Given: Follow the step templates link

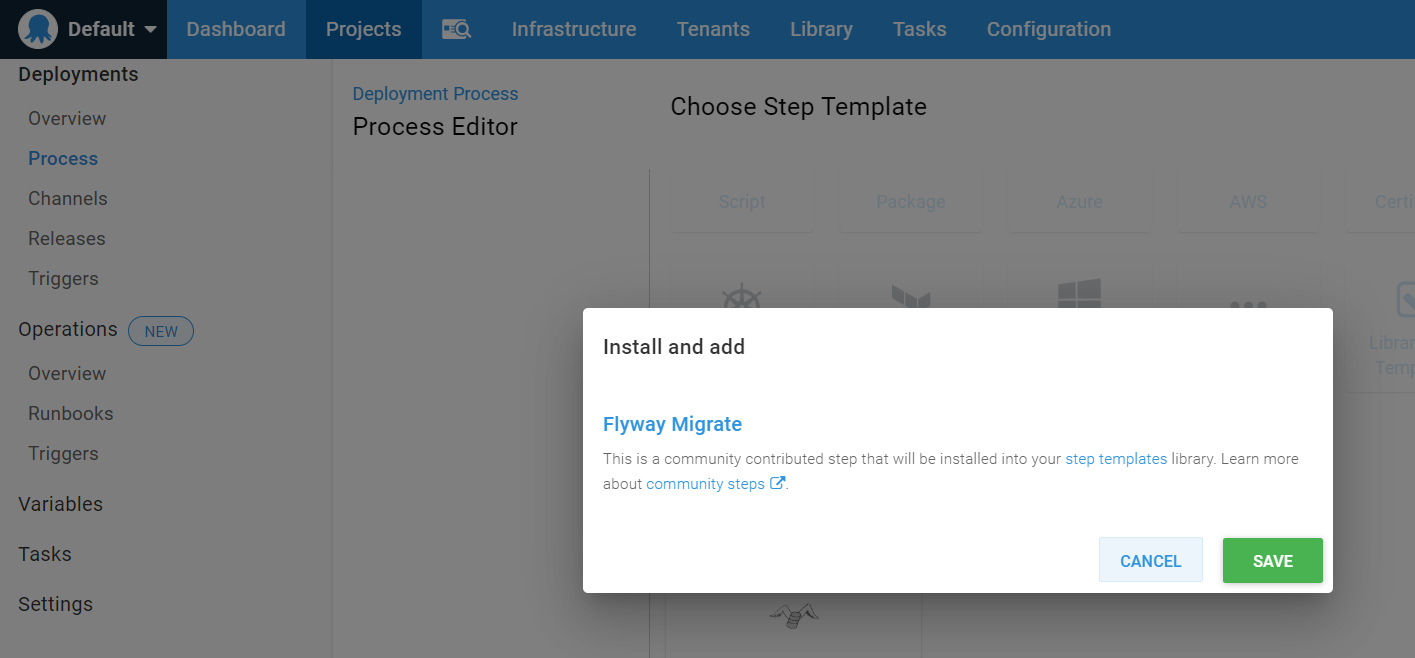Looking at the screenshot, I should pos(1116,459).
